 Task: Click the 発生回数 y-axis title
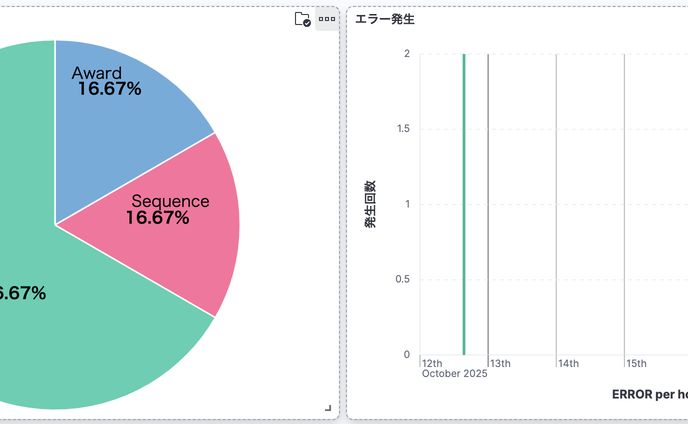[370, 205]
